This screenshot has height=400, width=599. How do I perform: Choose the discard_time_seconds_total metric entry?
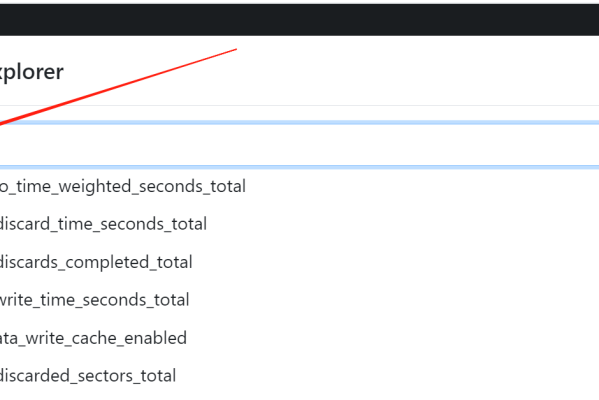point(103,224)
